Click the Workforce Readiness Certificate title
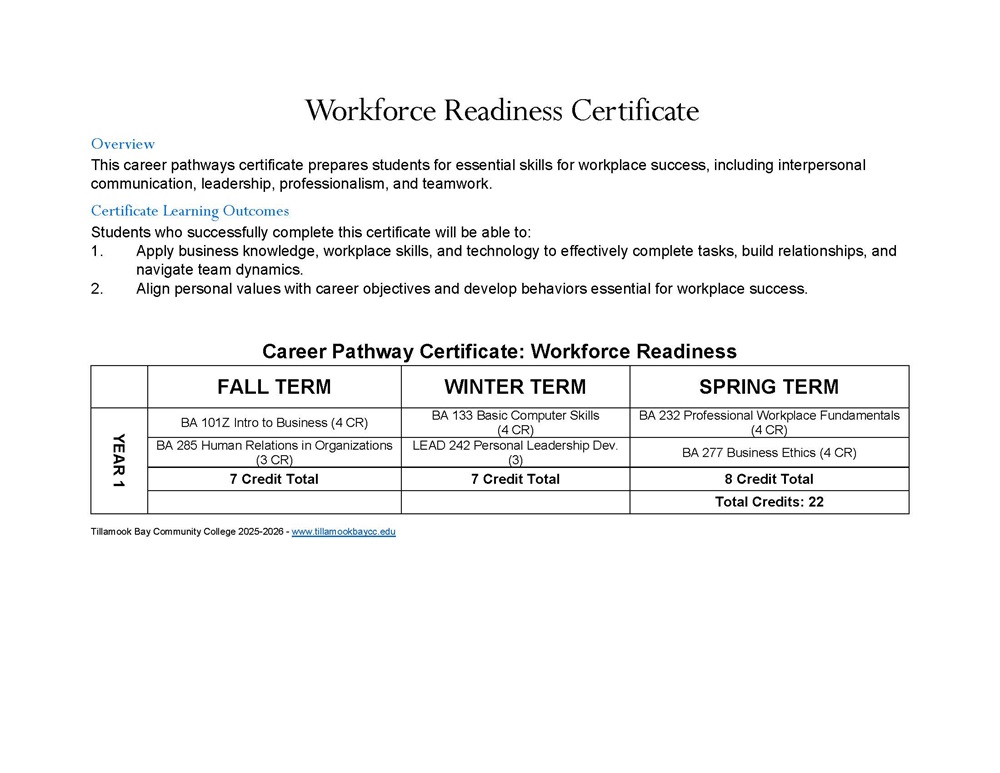1000x773 pixels. coord(501,110)
